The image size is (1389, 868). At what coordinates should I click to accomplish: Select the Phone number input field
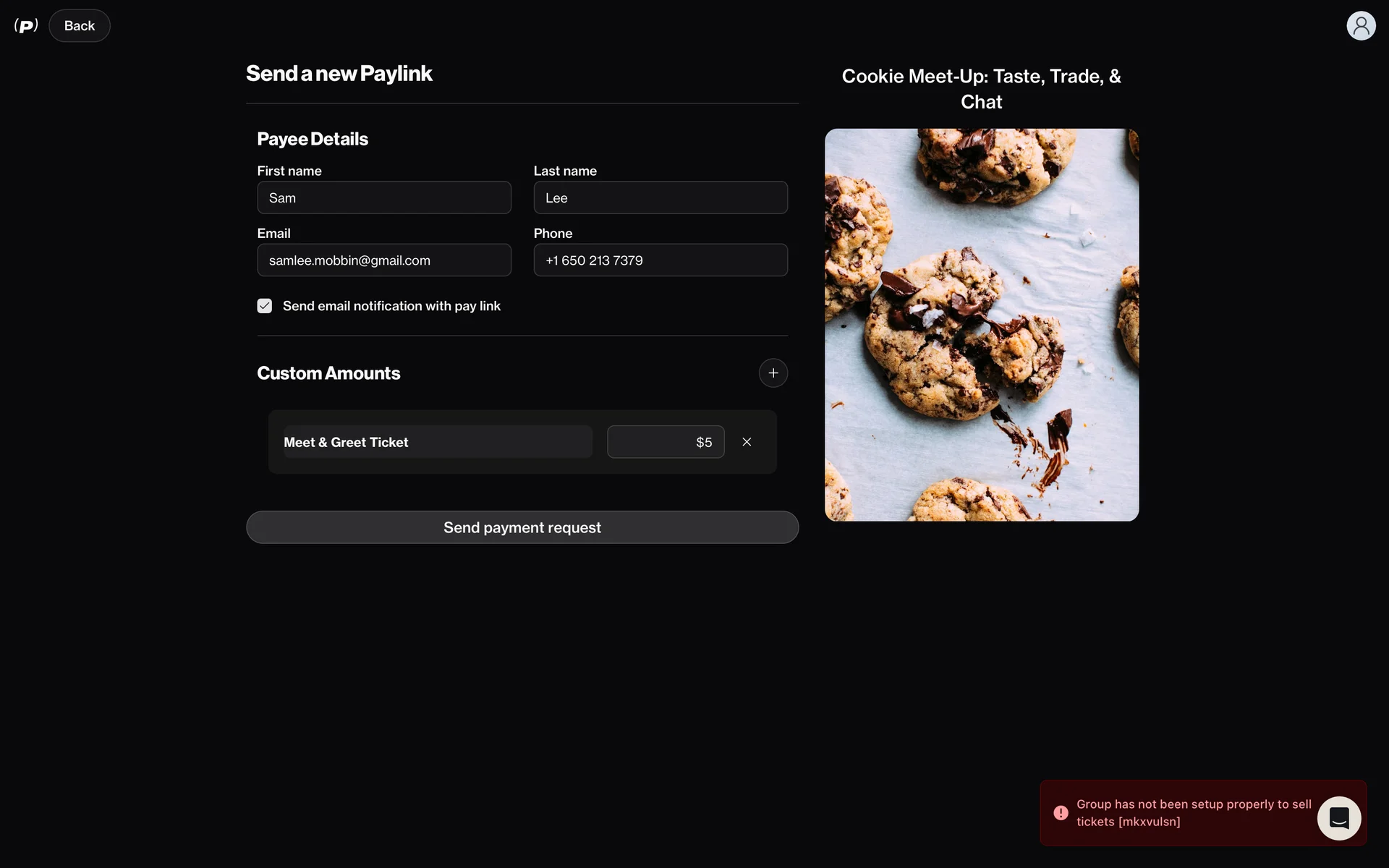pos(660,260)
